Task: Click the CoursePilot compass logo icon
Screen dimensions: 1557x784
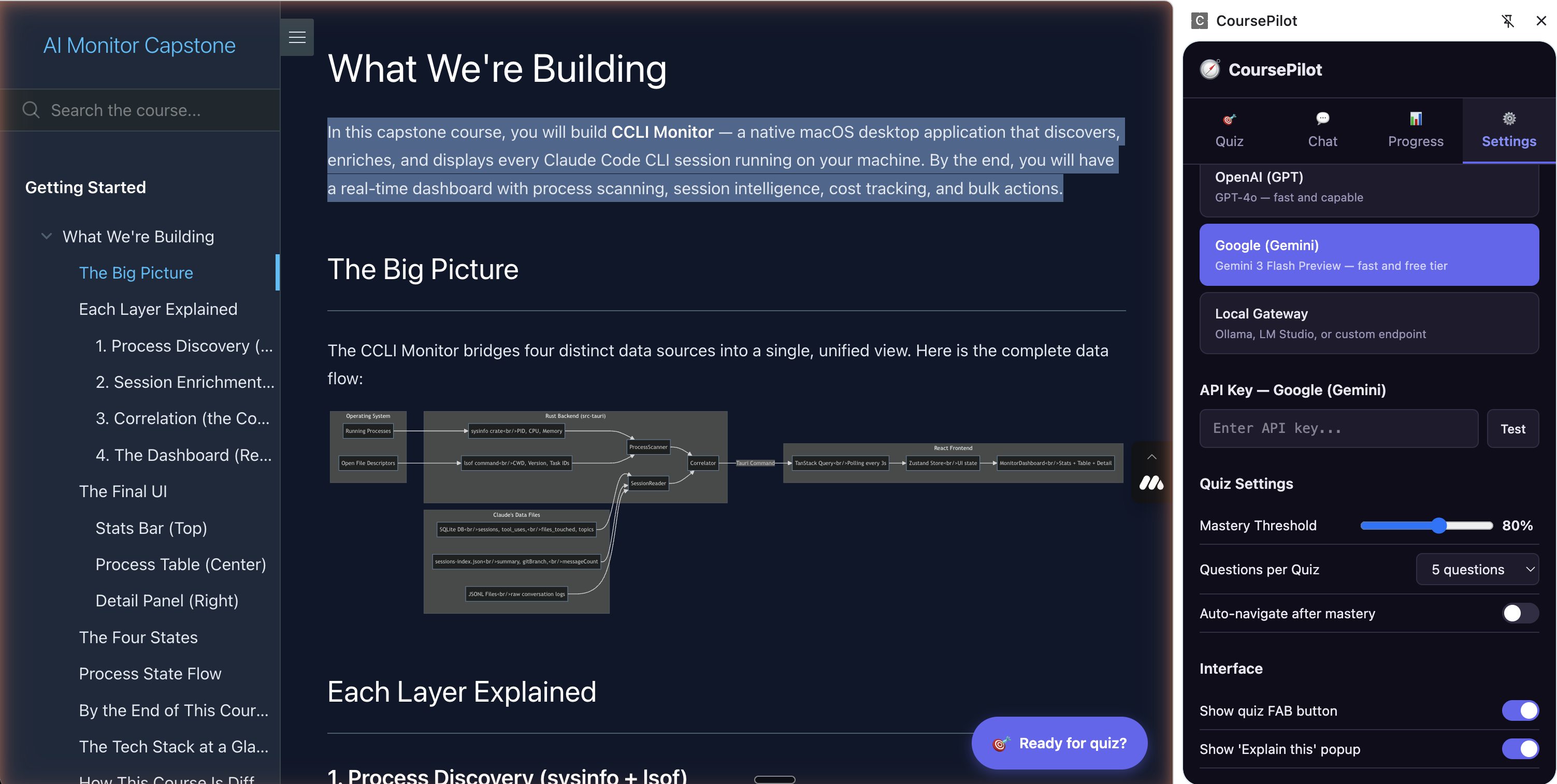Action: [1209, 69]
